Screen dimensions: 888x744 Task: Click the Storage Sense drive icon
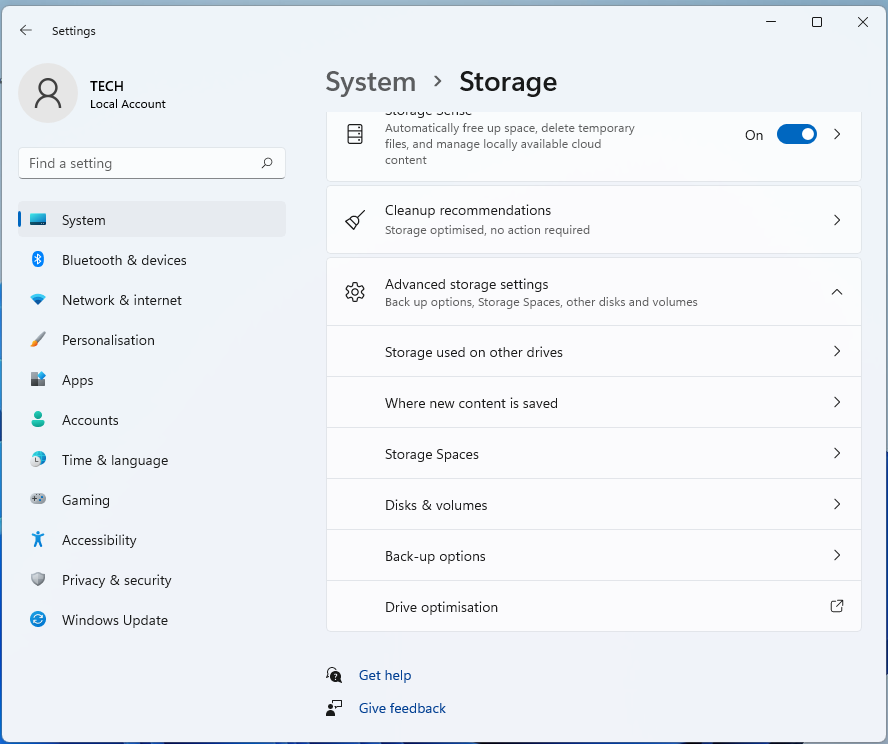point(355,133)
